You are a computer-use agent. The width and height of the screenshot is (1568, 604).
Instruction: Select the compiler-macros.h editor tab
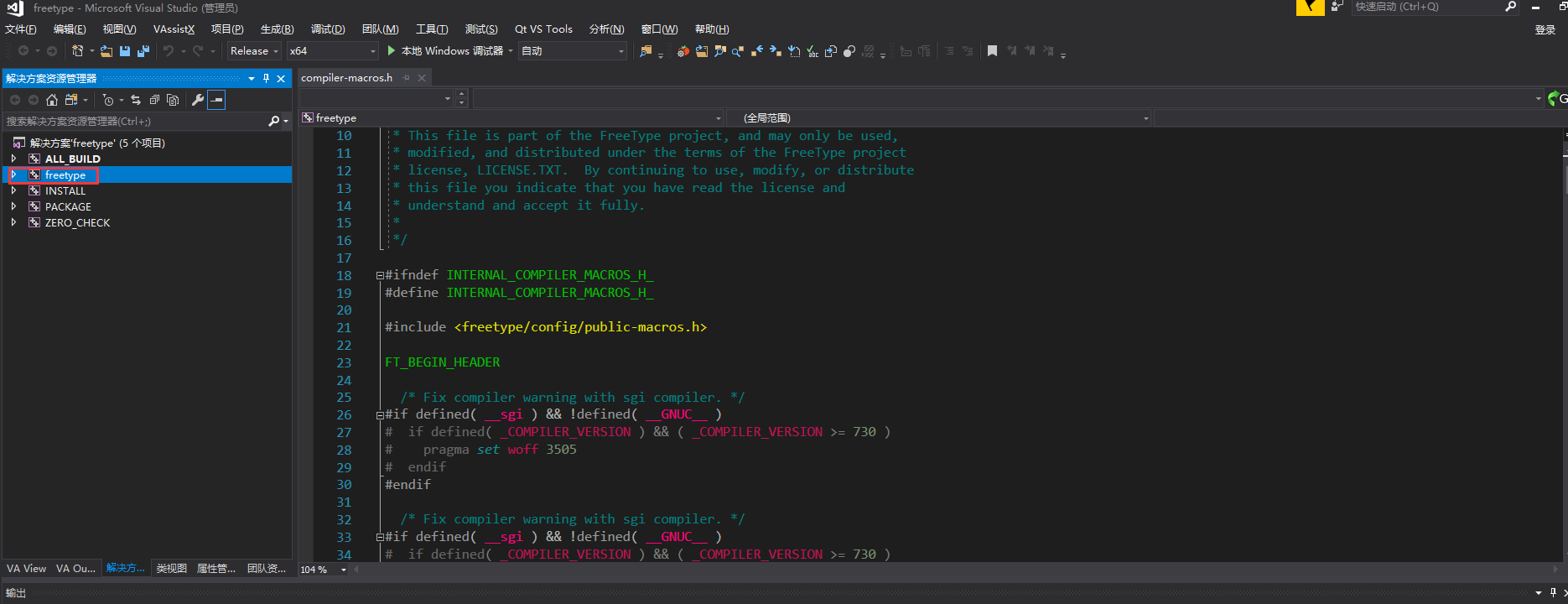tap(347, 78)
